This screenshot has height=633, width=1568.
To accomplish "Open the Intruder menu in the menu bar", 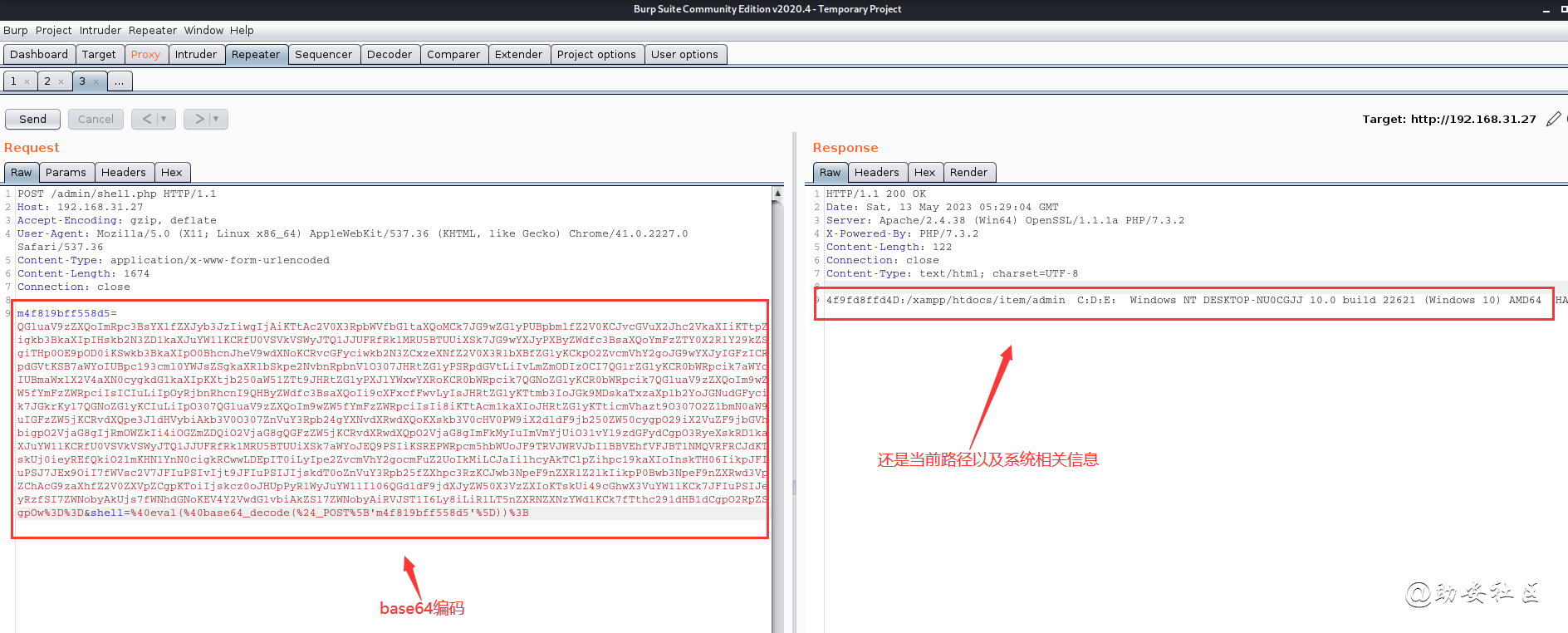I will 100,30.
